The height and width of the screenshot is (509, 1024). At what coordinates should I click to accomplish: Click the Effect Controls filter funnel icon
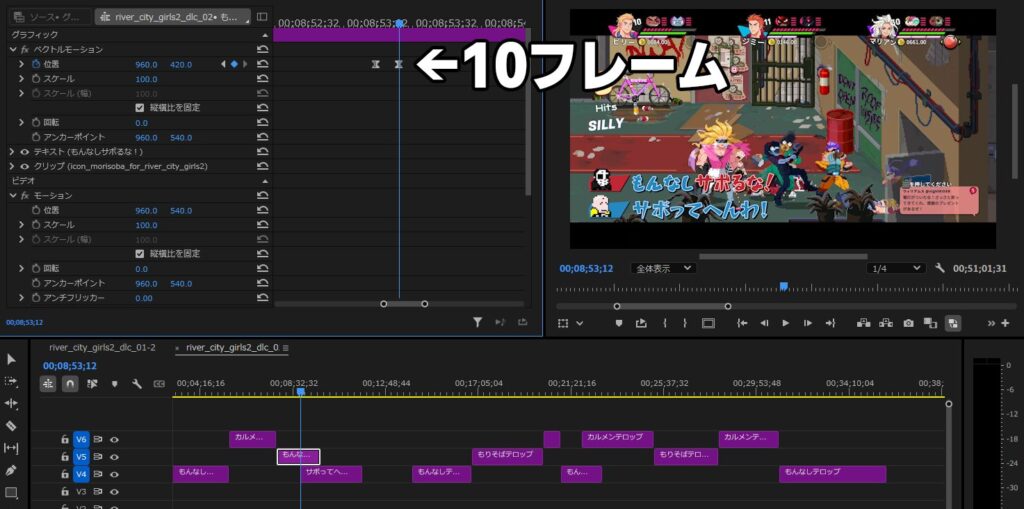pyautogui.click(x=477, y=322)
